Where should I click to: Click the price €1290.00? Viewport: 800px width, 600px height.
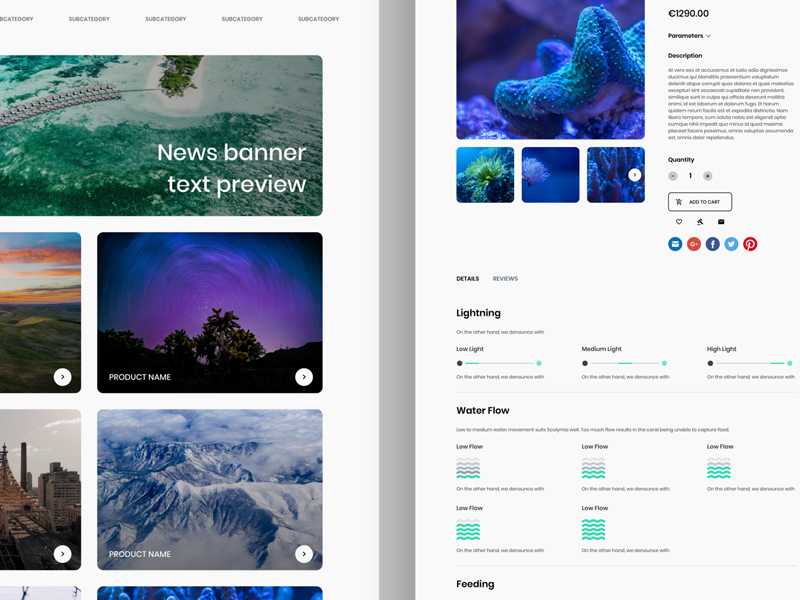tap(688, 14)
